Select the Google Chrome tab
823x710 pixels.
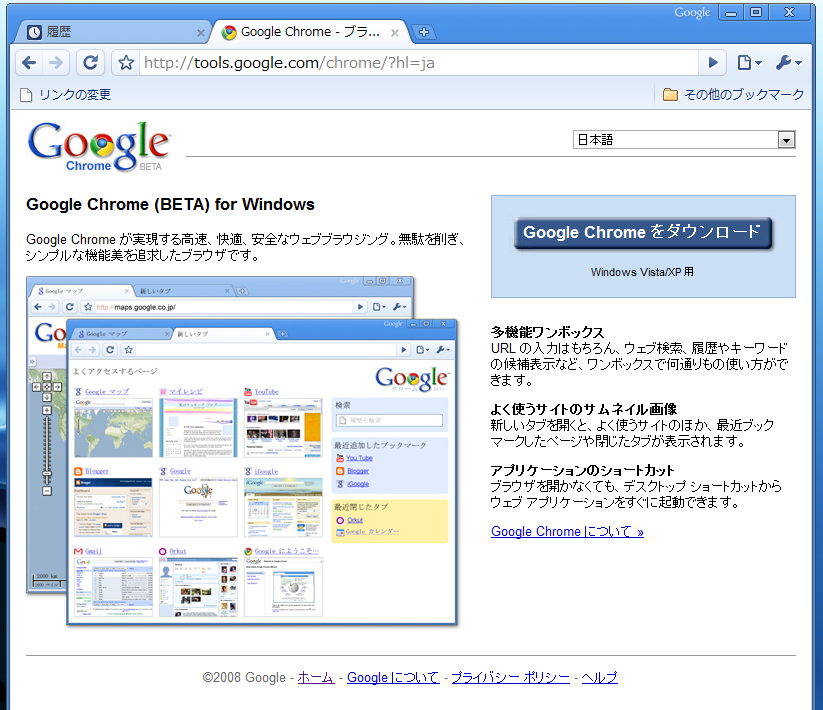pos(310,32)
